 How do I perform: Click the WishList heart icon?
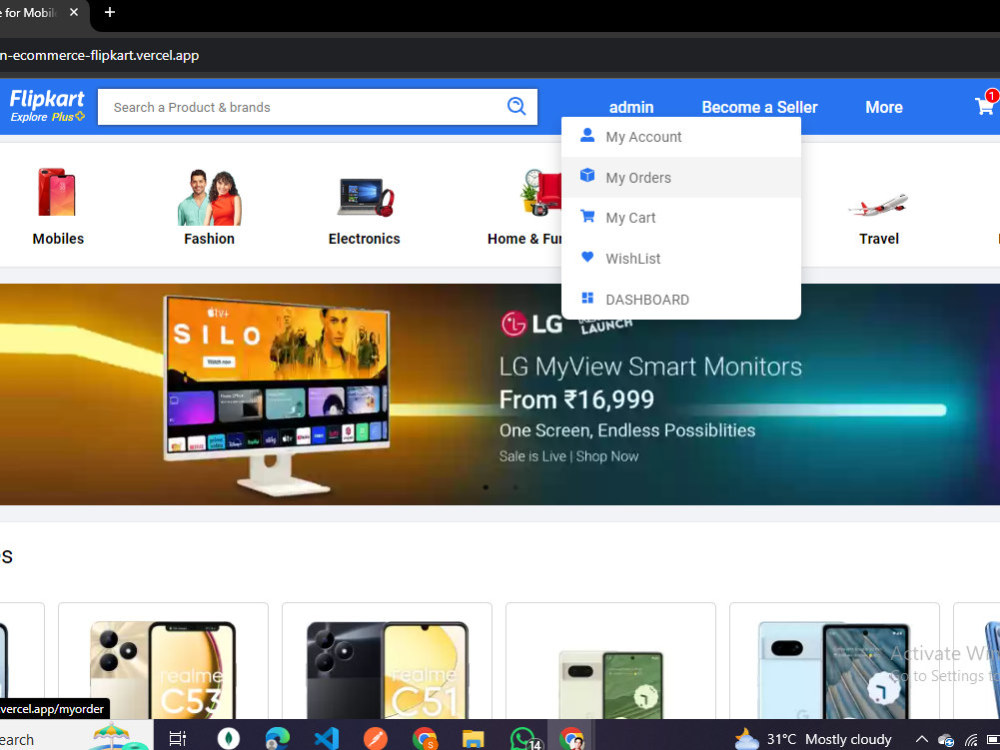coord(587,257)
